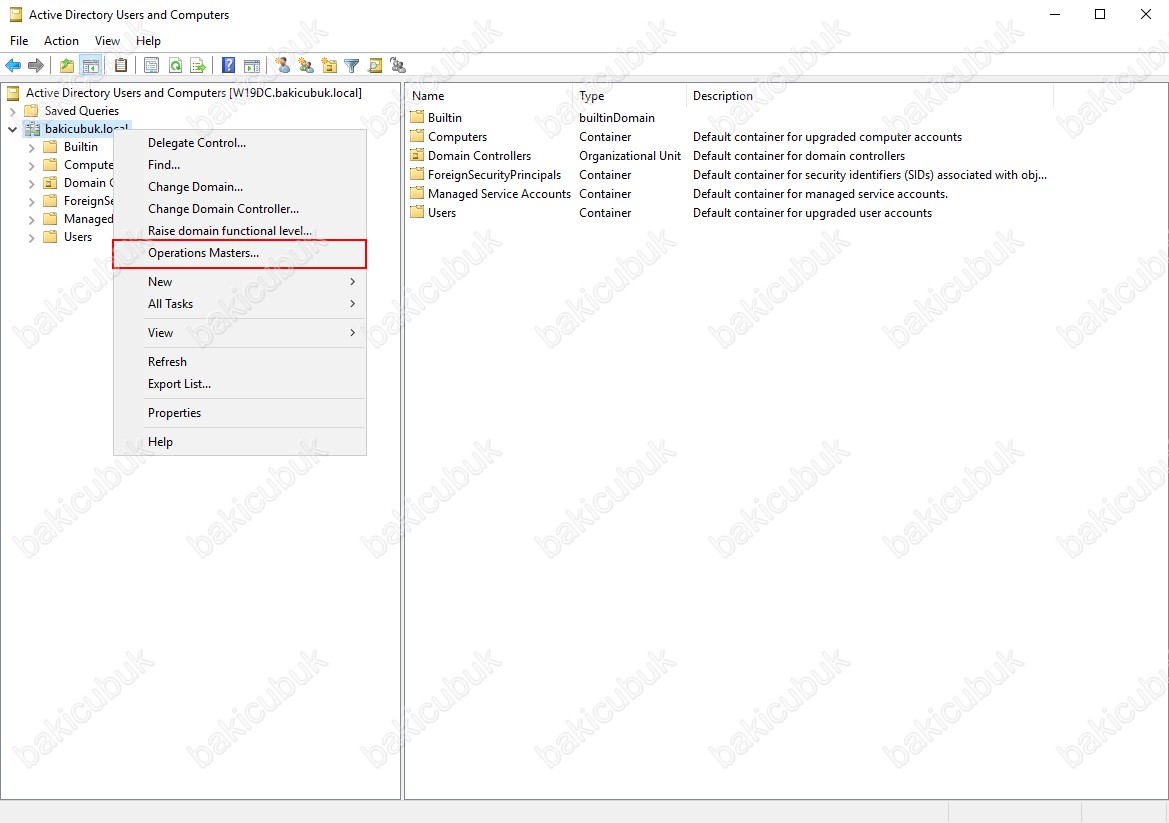1169x823 pixels.
Task: Click the Find objects magnifier toolbar icon
Action: 375,66
